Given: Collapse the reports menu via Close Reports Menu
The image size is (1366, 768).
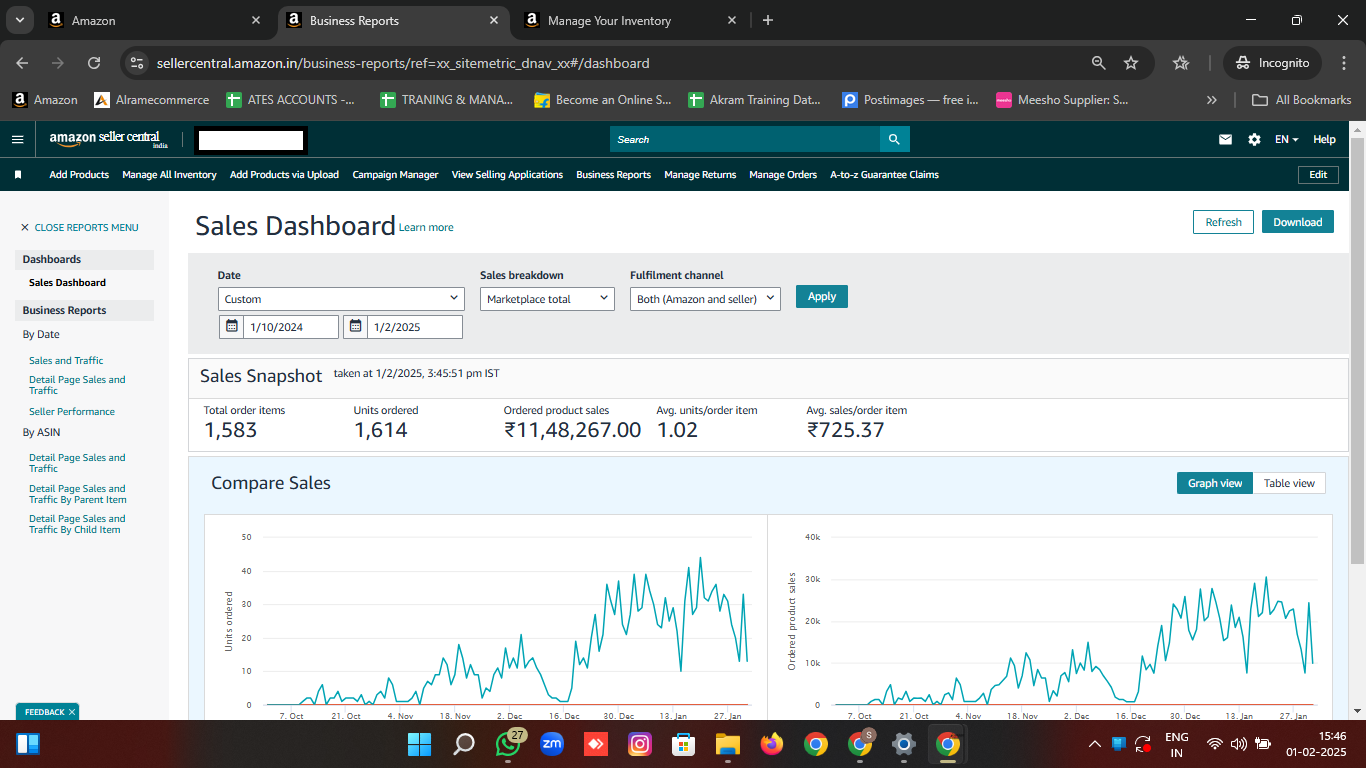Looking at the screenshot, I should (x=79, y=227).
